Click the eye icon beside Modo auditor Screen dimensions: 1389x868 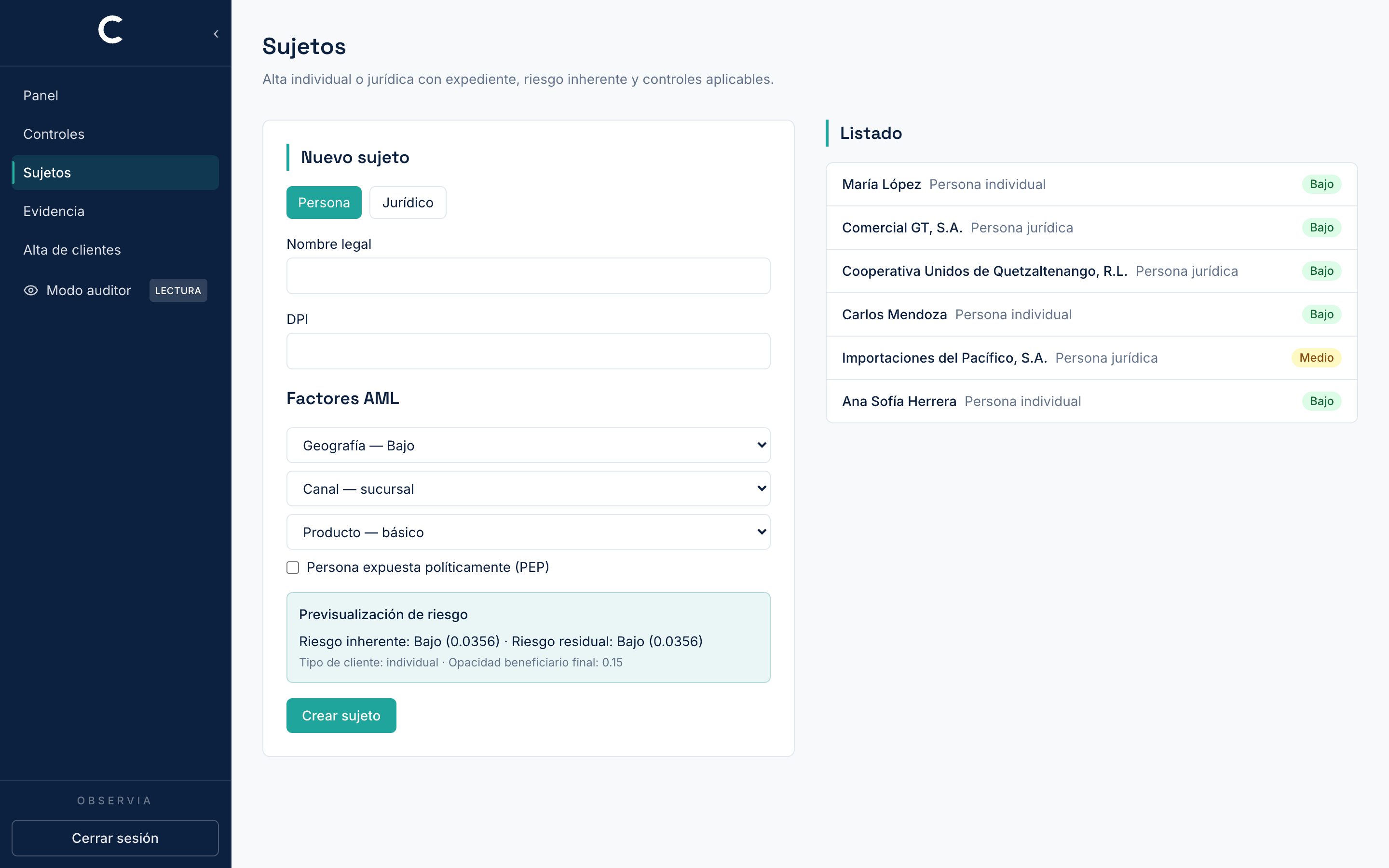[x=30, y=290]
